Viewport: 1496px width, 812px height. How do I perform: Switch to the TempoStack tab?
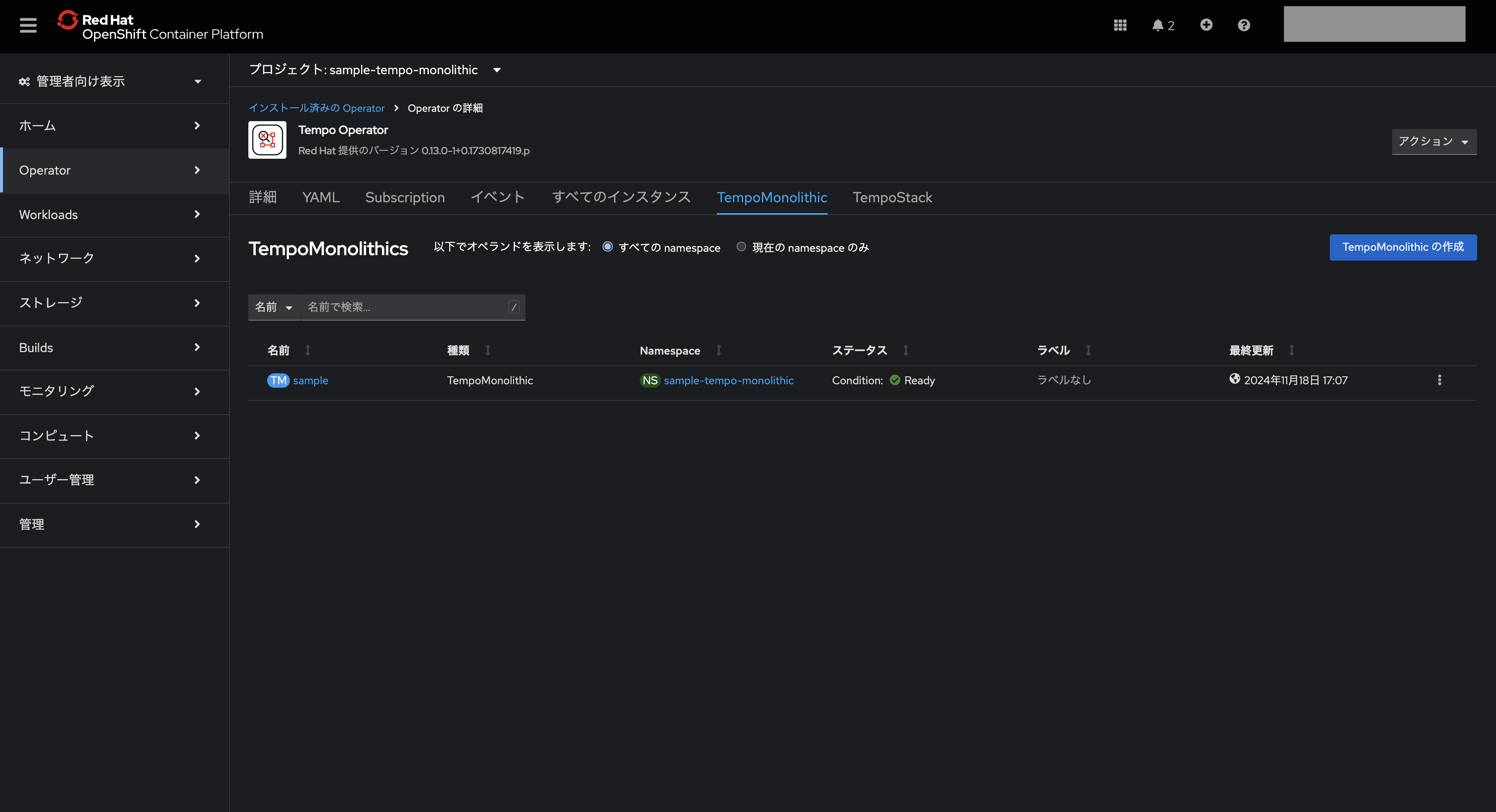click(892, 197)
